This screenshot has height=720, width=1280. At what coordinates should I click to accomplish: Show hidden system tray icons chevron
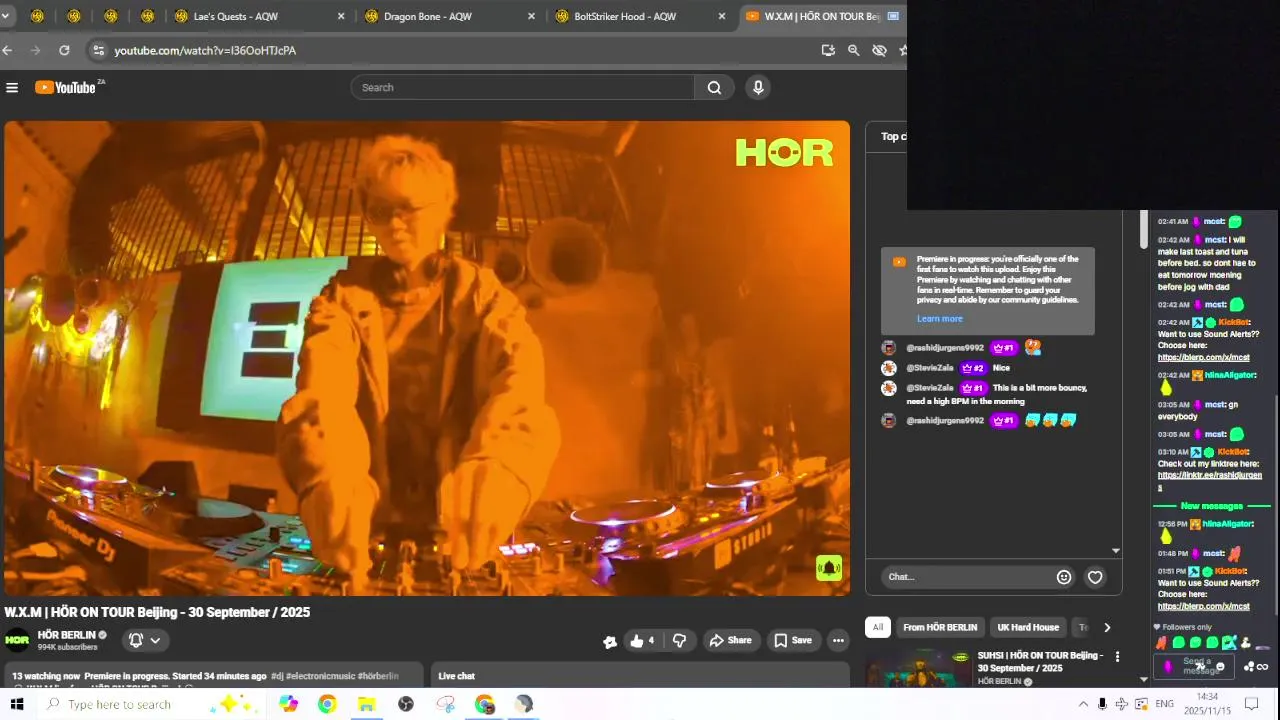click(x=1083, y=704)
